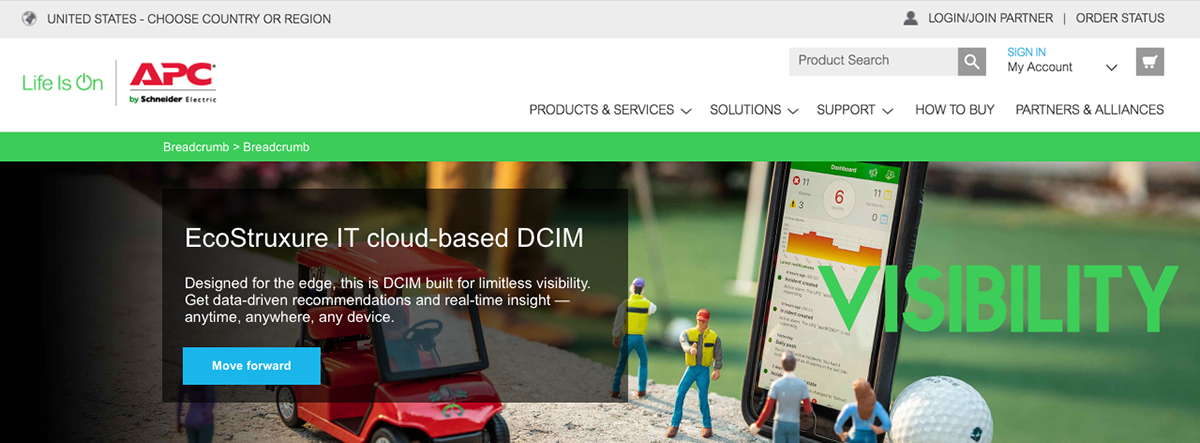Screen dimensions: 1200x443
Task: Open Partners & Alliances page
Action: tap(1090, 110)
